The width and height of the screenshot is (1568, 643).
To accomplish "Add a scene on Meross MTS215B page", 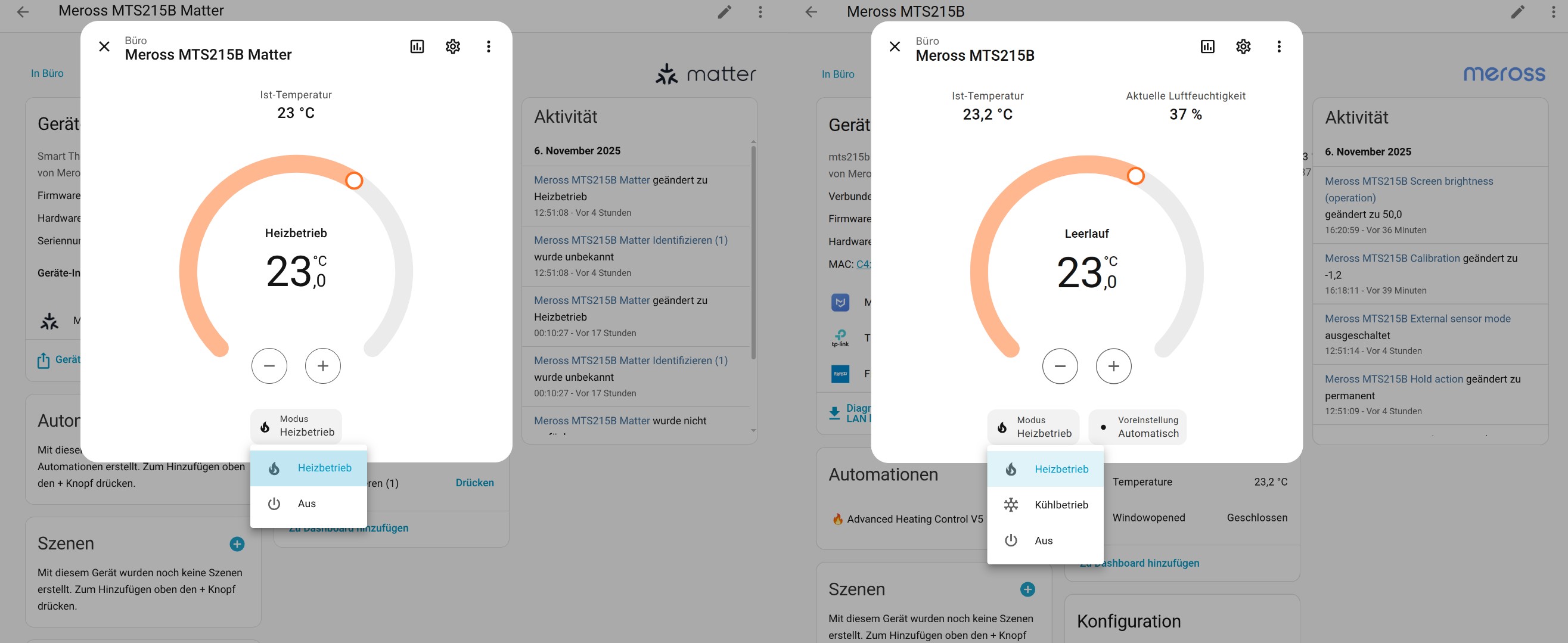I will (x=1027, y=589).
